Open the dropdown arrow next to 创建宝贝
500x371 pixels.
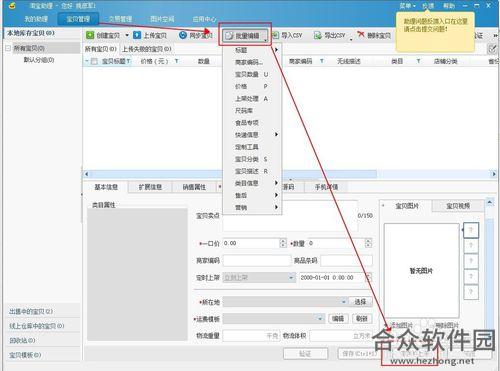tap(127, 35)
